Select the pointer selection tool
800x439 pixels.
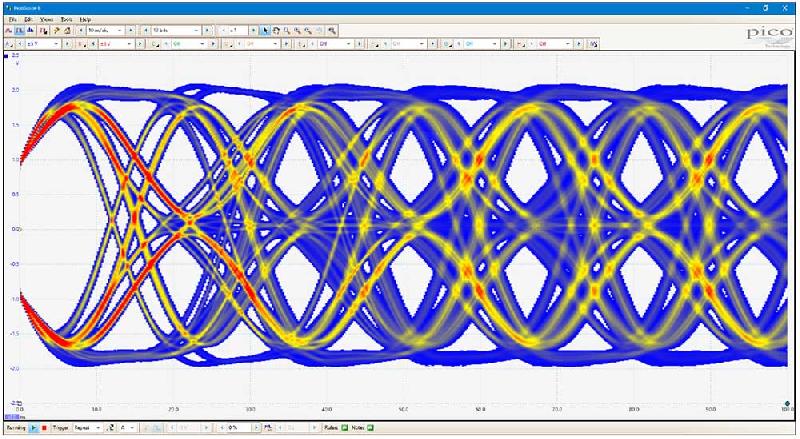264,31
